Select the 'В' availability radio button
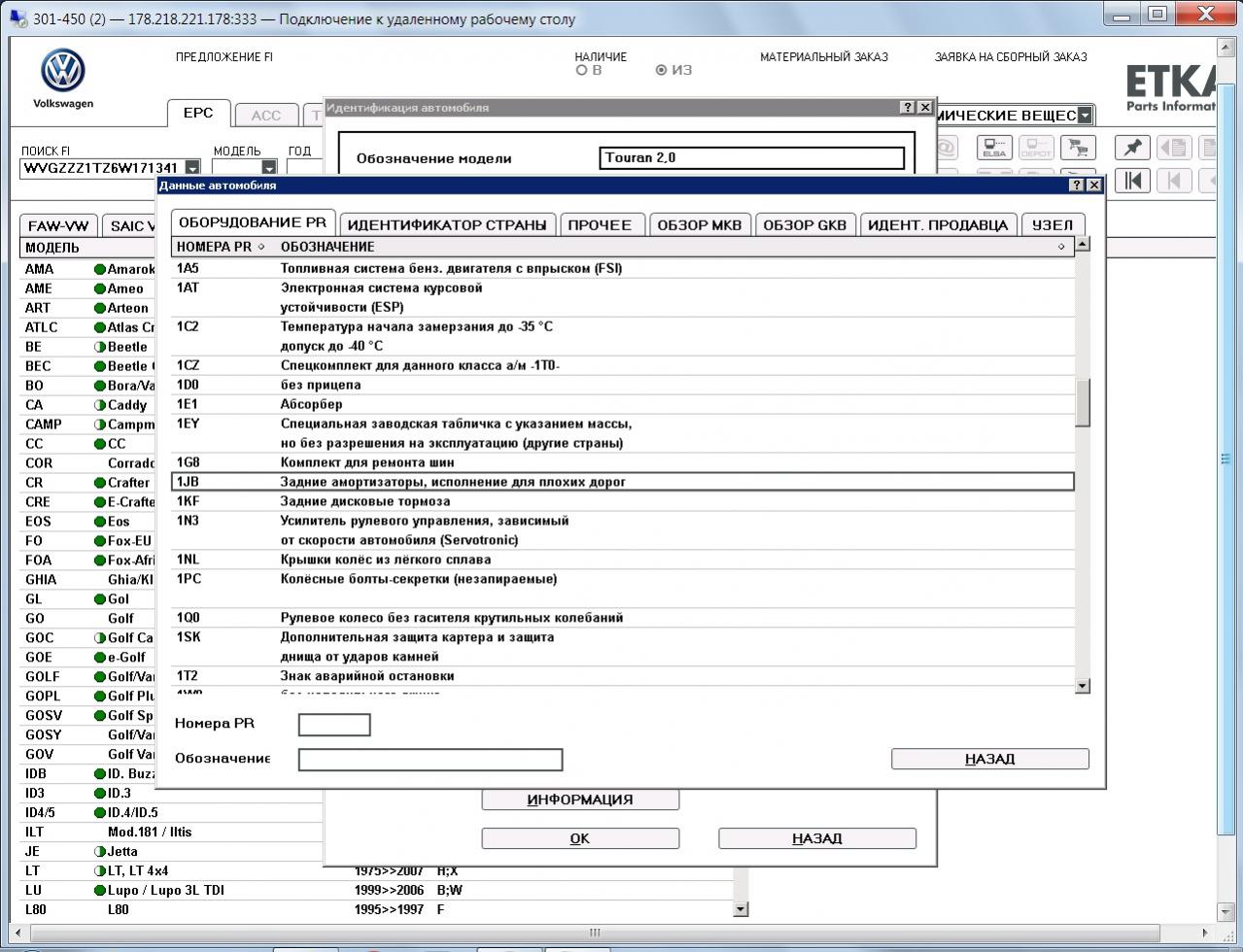Image resolution: width=1243 pixels, height=952 pixels. pyautogui.click(x=582, y=70)
